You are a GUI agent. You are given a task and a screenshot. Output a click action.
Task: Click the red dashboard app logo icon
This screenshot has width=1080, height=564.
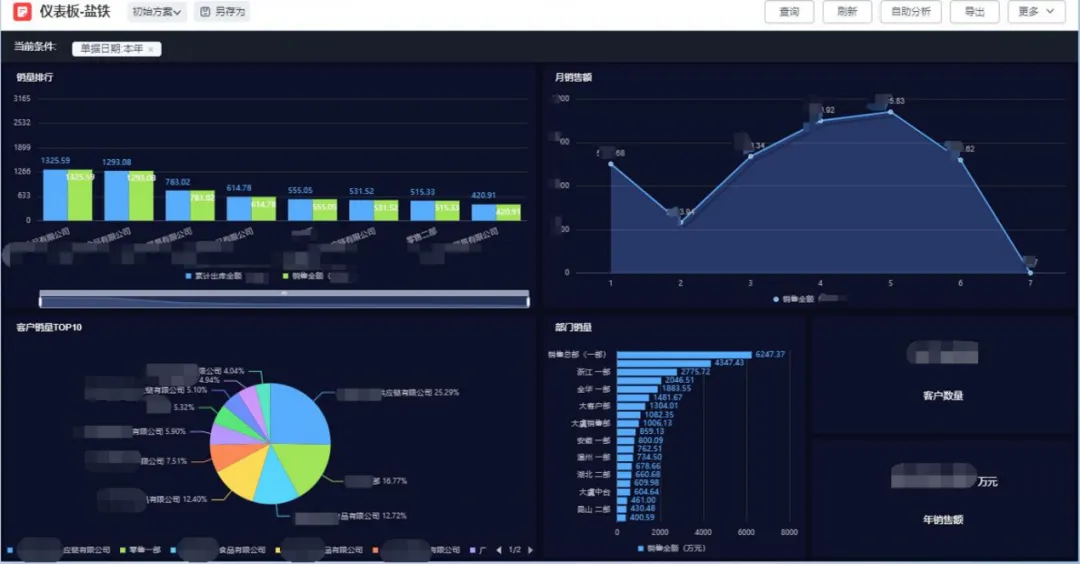(20, 12)
